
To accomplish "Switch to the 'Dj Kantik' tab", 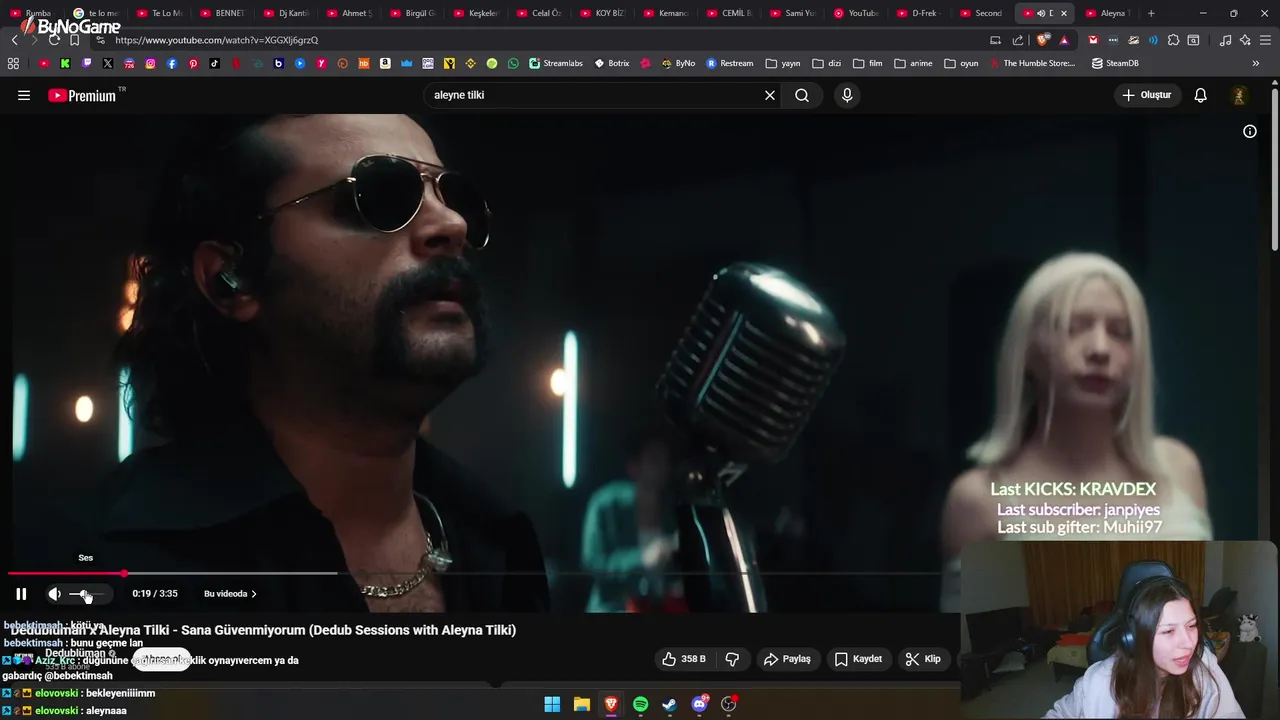I will click(x=287, y=13).
